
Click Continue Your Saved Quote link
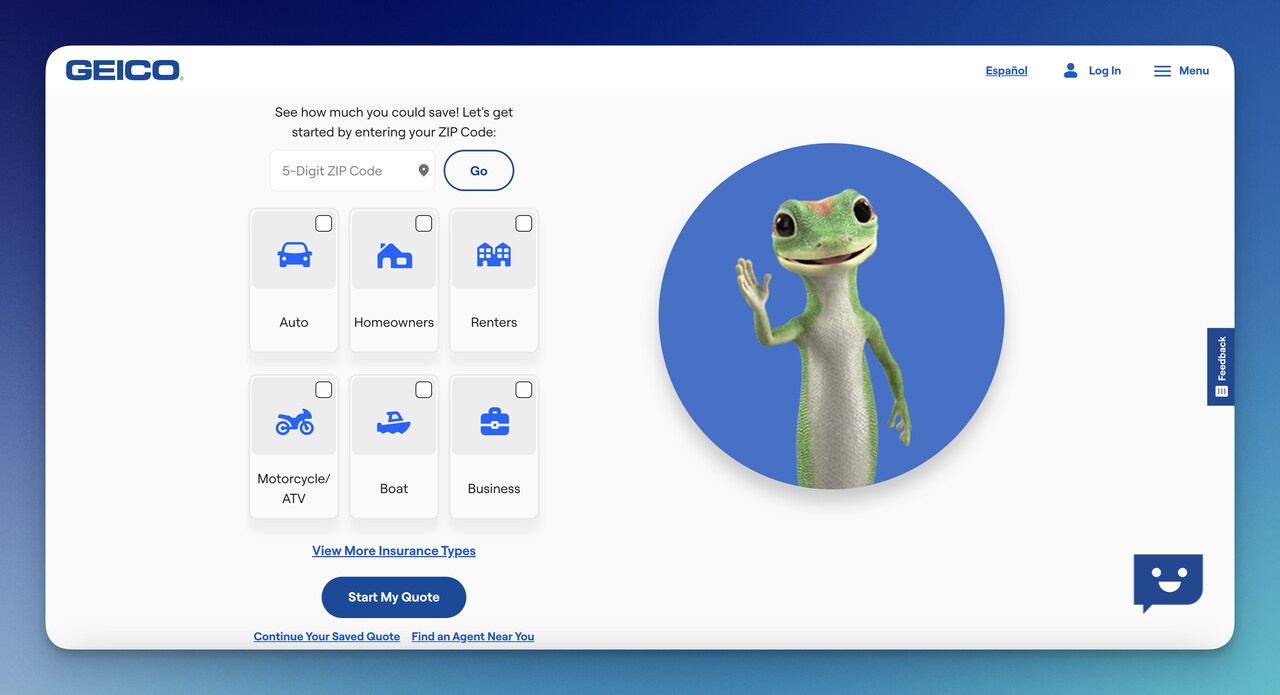327,636
